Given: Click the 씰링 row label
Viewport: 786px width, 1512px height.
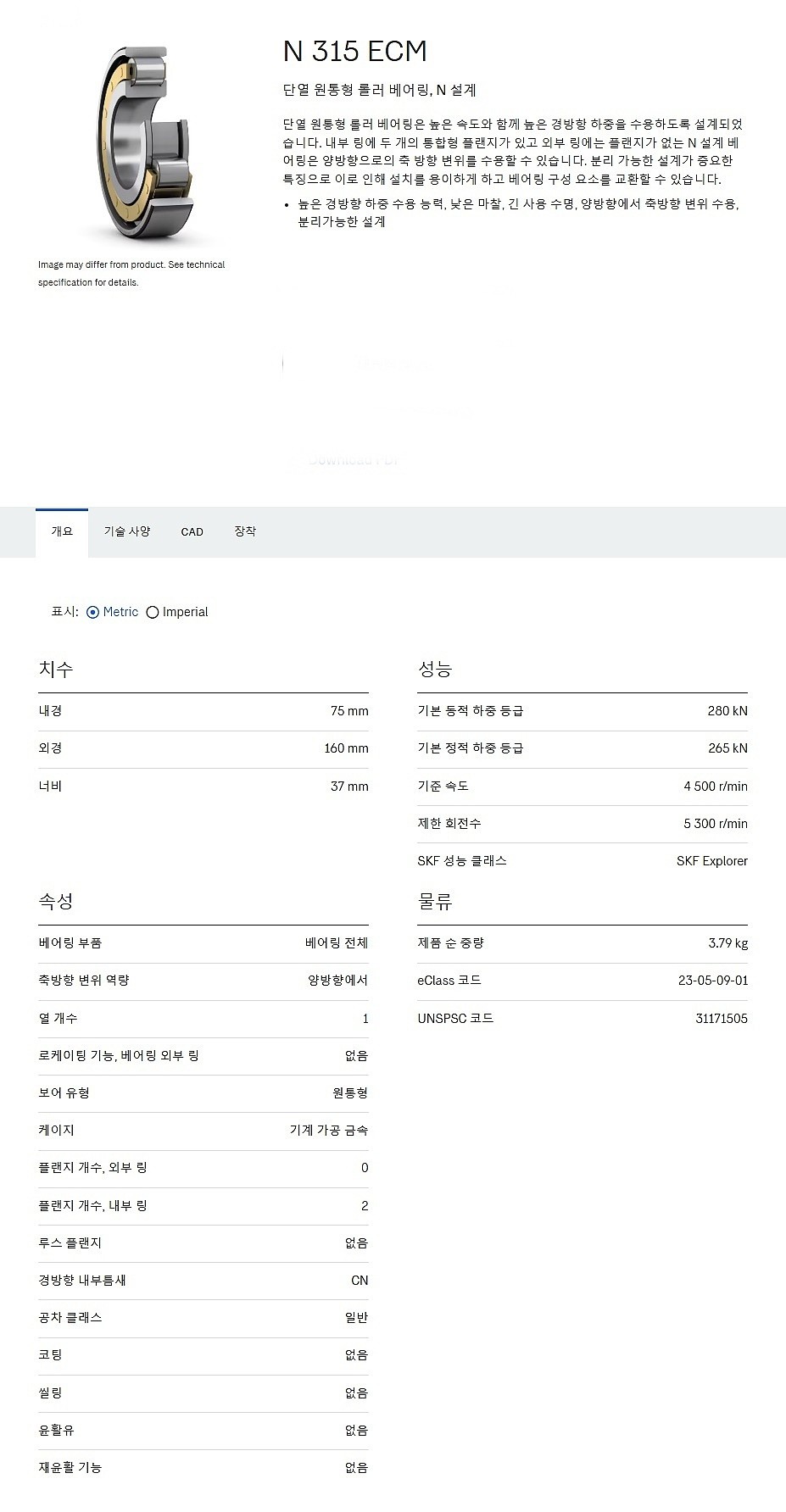Looking at the screenshot, I should [50, 1393].
